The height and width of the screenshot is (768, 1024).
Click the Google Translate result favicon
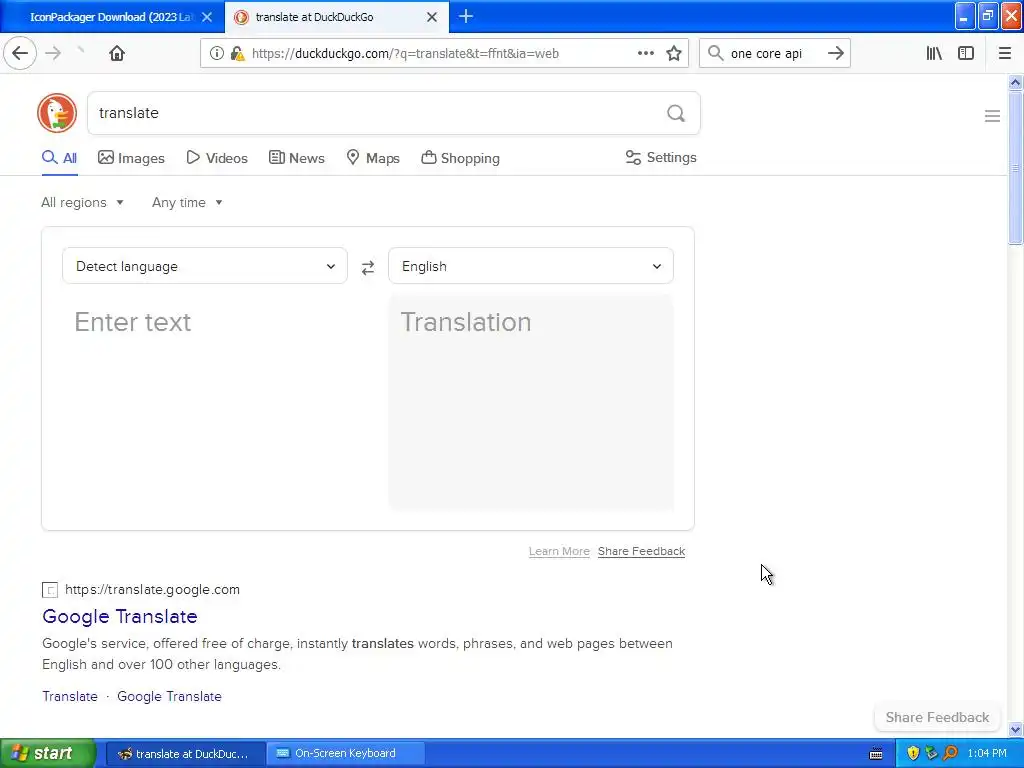point(50,590)
